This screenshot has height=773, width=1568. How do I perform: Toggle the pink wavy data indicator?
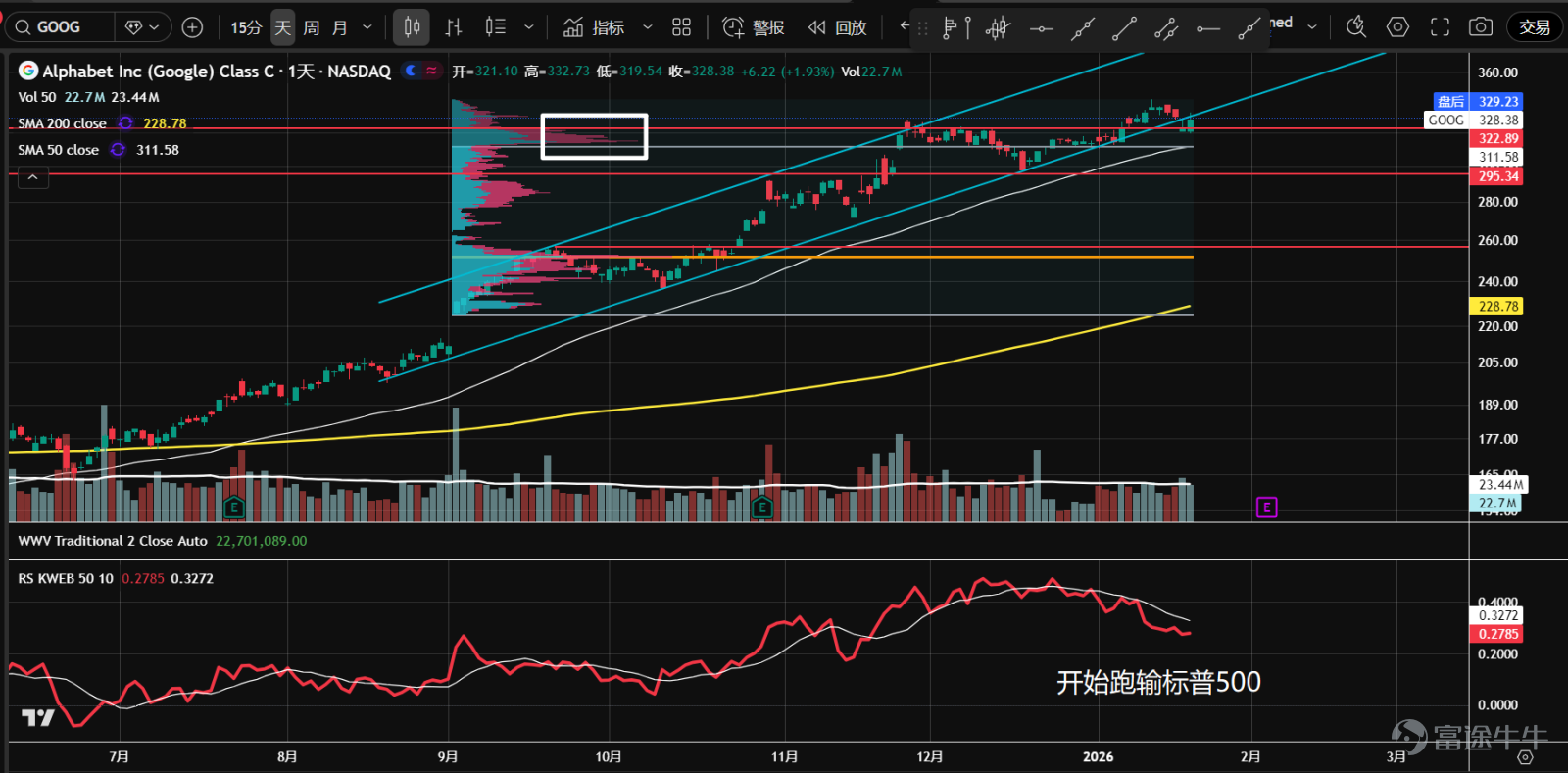[x=432, y=71]
